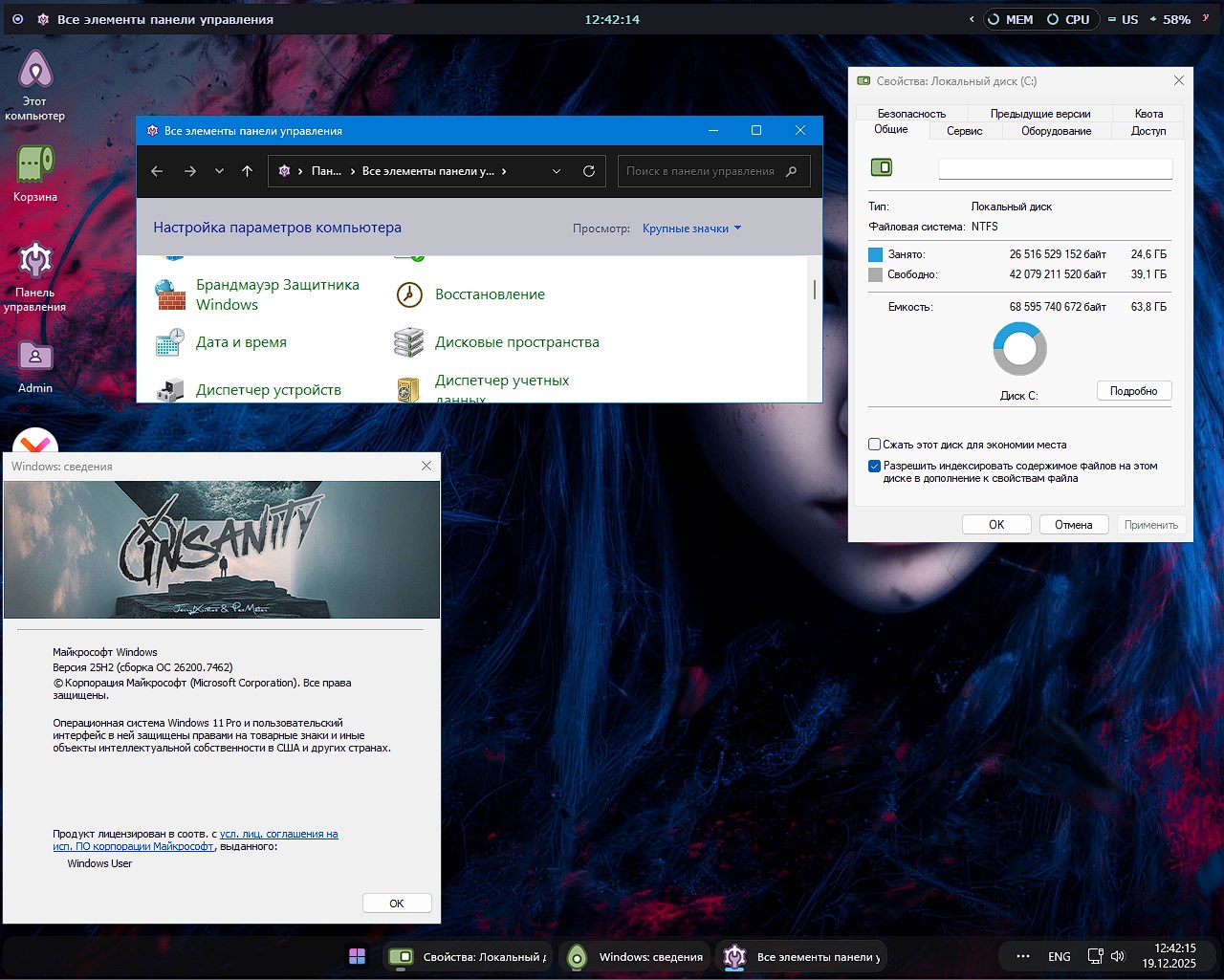1224x980 pixels.
Task: Open Дисковые пространства icon
Action: coord(517,341)
